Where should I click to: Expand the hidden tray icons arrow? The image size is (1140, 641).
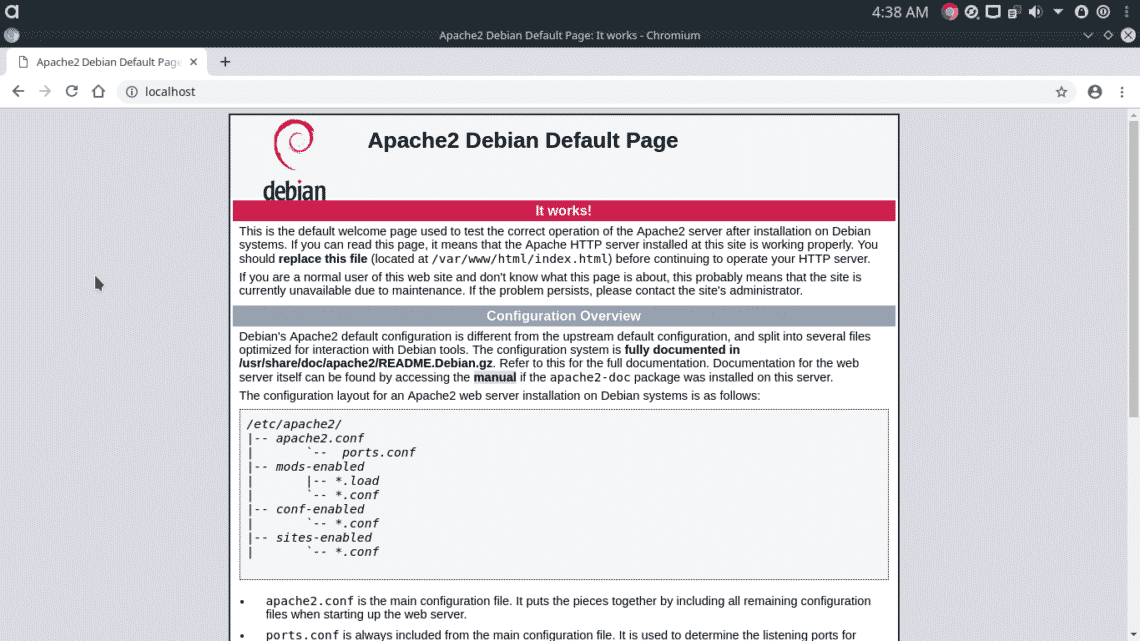click(1058, 12)
